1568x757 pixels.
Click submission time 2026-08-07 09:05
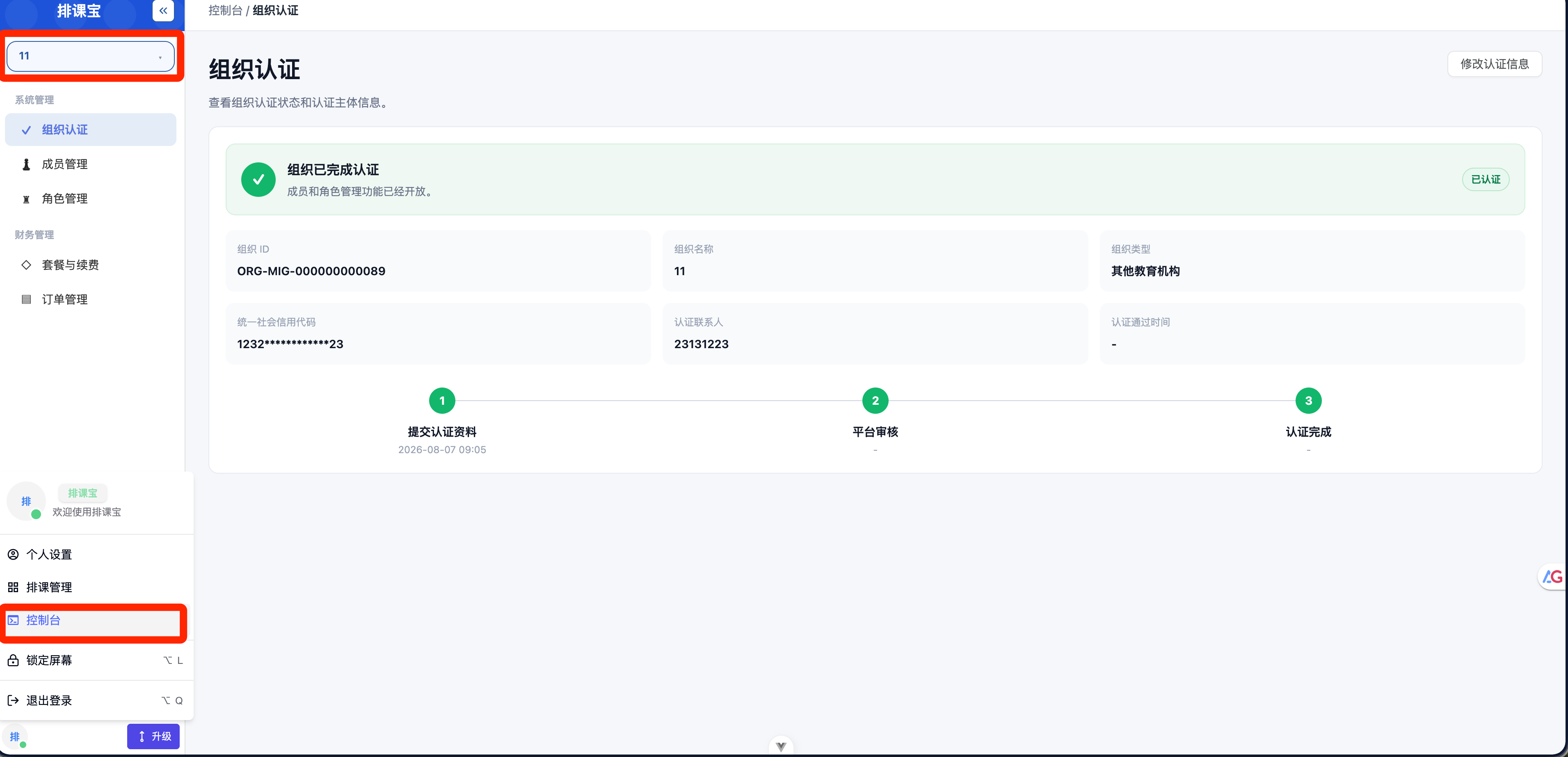[442, 450]
